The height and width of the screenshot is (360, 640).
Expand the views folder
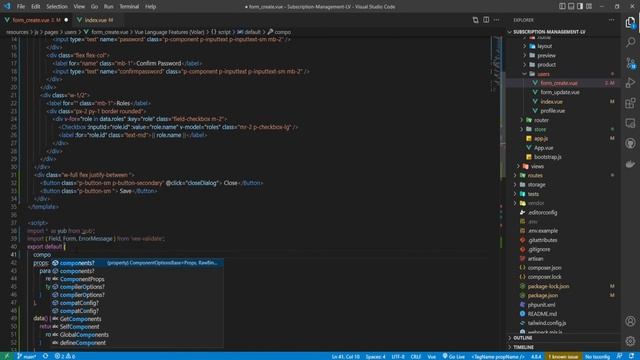(x=537, y=166)
